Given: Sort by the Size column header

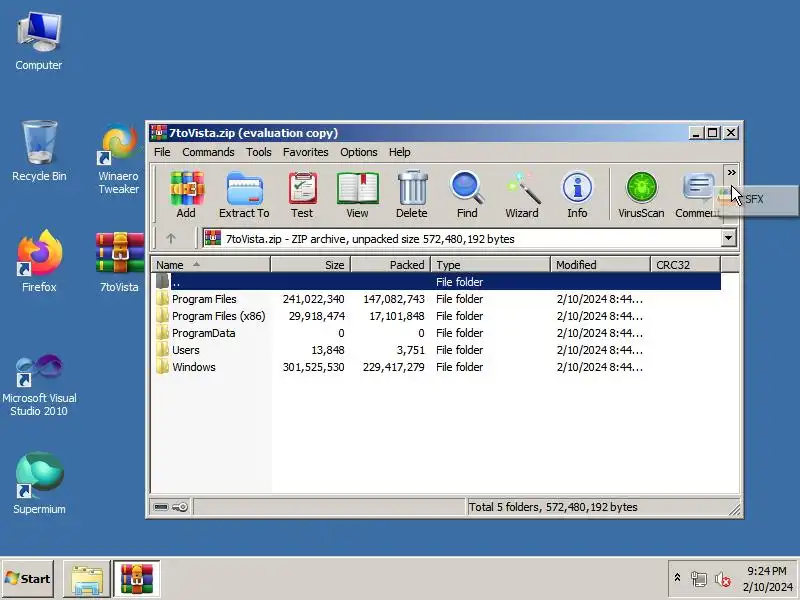Looking at the screenshot, I should click(x=311, y=265).
